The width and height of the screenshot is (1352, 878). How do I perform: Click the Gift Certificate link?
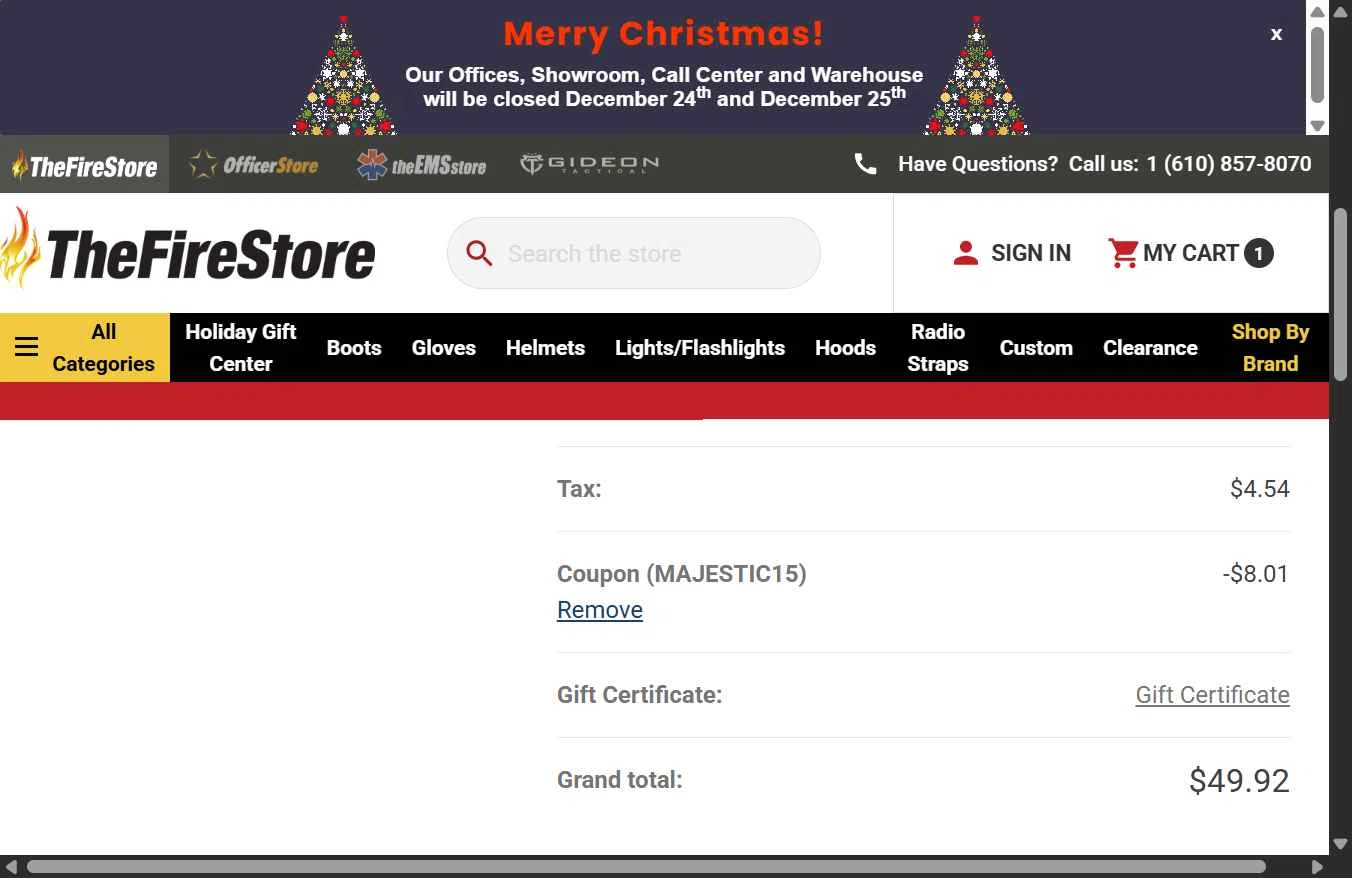pos(1212,695)
